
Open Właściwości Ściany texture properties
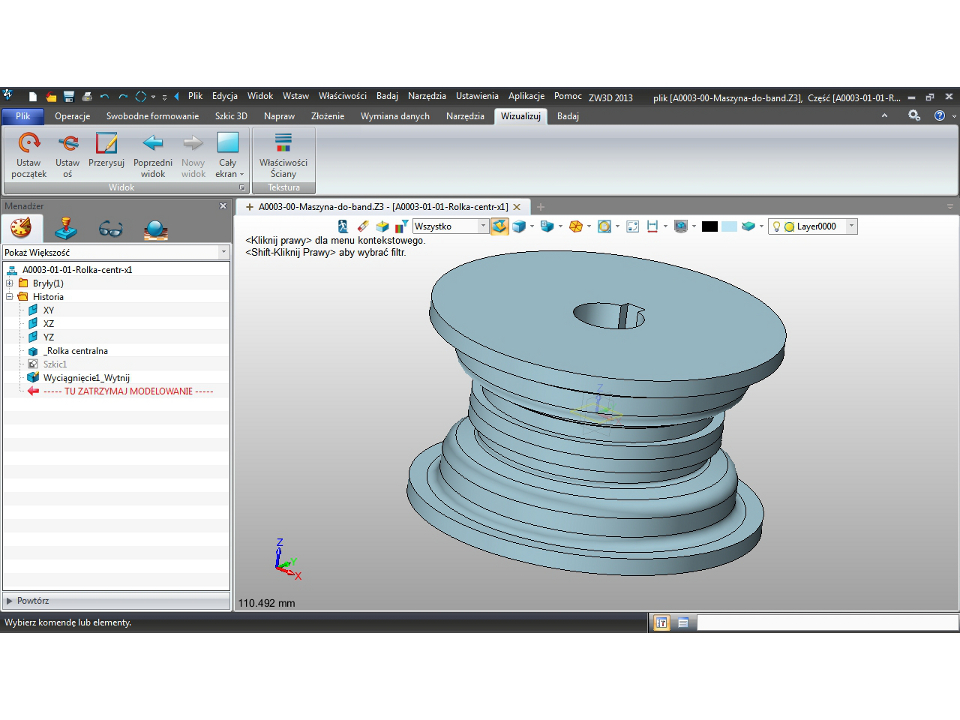coord(283,144)
